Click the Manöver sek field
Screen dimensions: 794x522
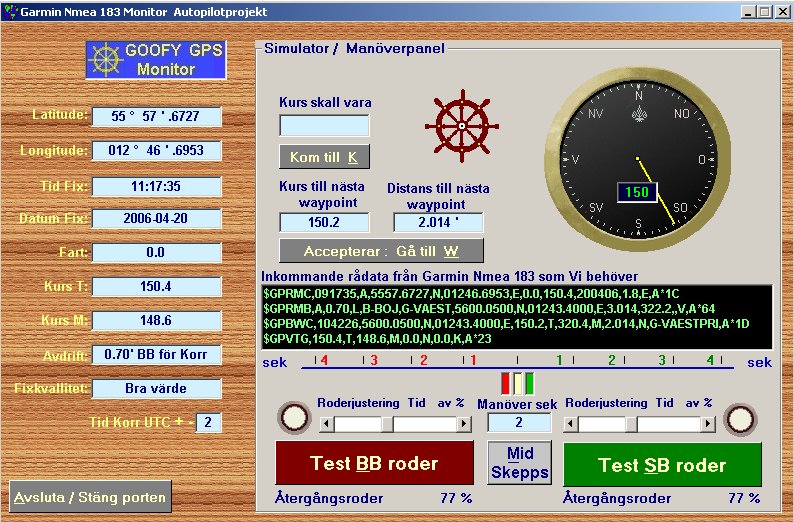pyautogui.click(x=519, y=422)
